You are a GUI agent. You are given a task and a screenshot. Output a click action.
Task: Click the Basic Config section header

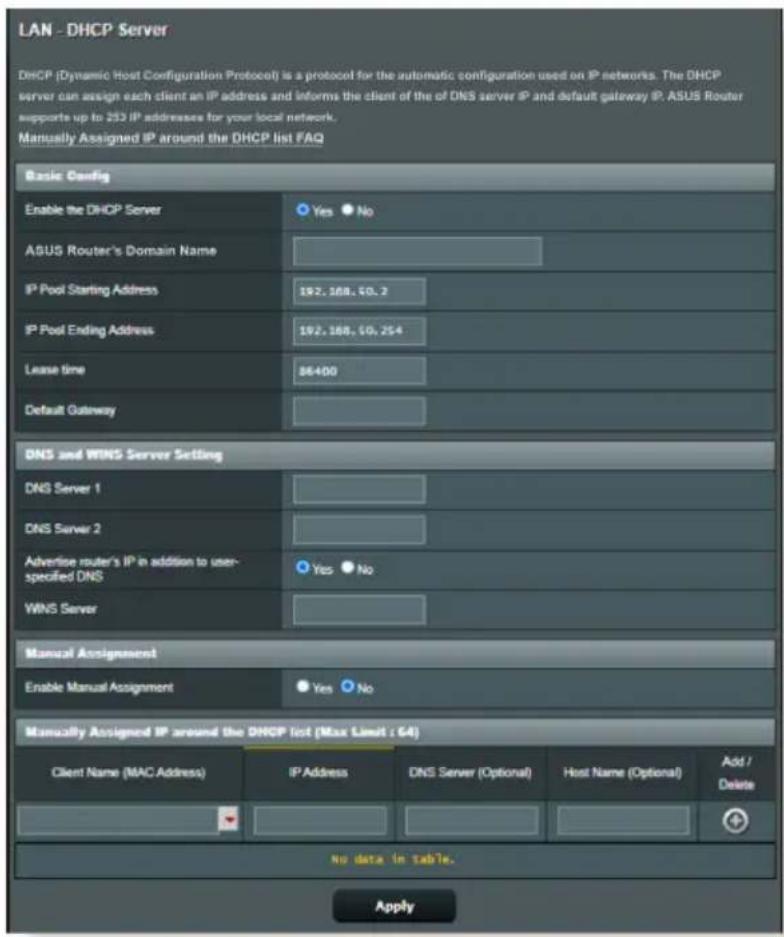point(395,176)
